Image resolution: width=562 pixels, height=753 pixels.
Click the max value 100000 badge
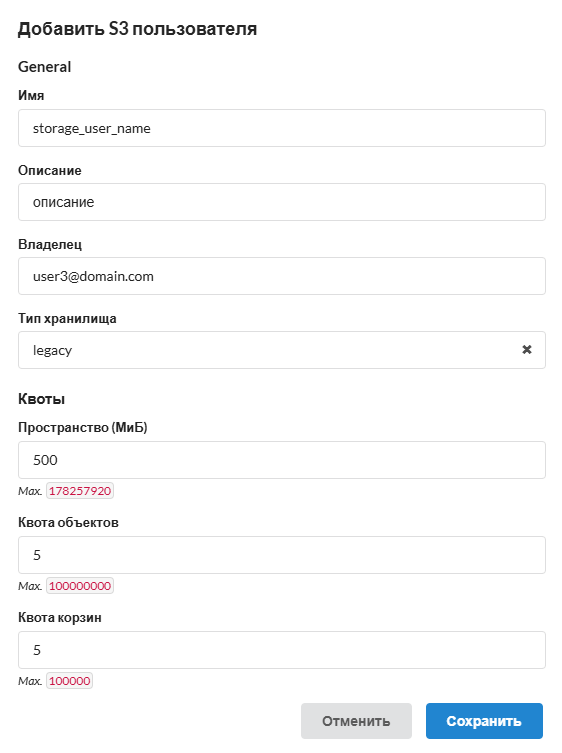click(69, 681)
